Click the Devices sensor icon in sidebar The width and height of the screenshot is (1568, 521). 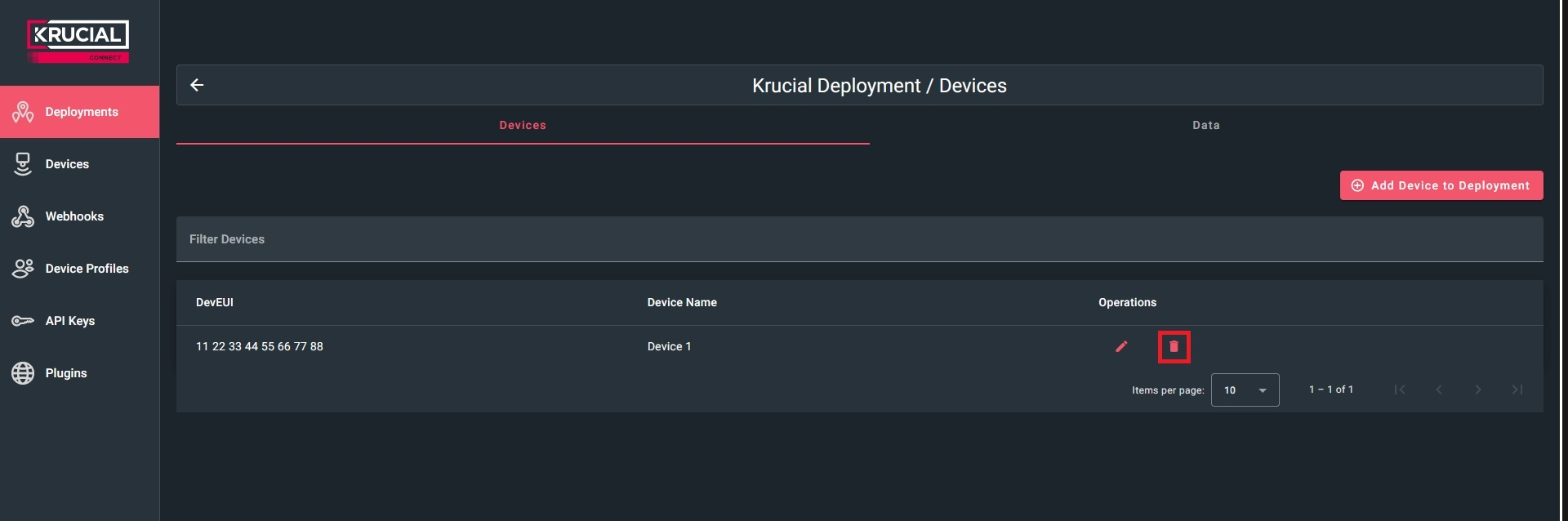tap(23, 164)
